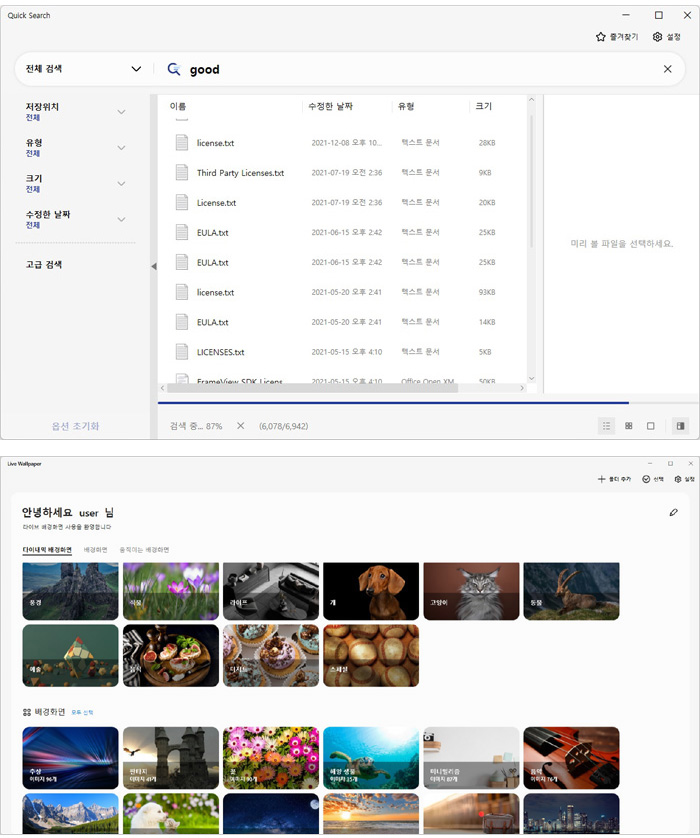Click the scroll-down arrow of results list
Screen dimensions: 700x838
pyautogui.click(x=531, y=378)
